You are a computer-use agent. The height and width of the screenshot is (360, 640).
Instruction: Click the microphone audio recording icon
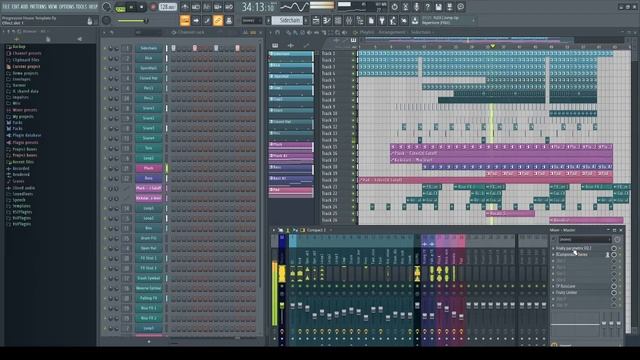coord(416,7)
